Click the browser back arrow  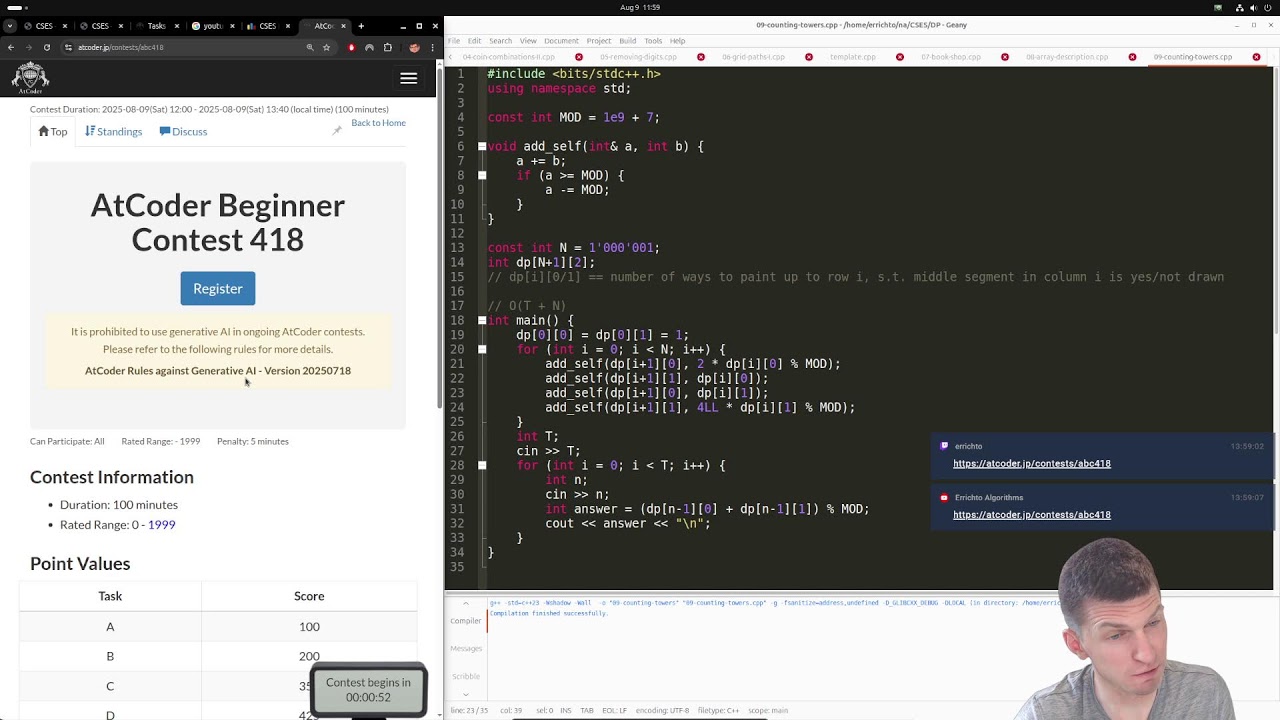(x=11, y=47)
